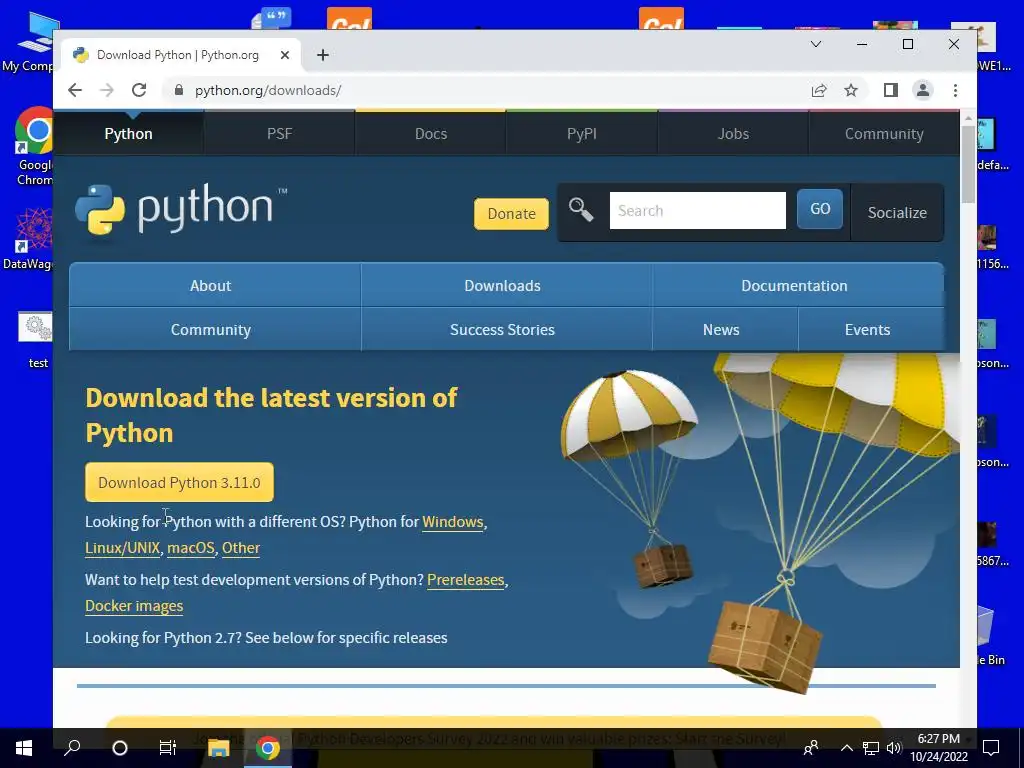The width and height of the screenshot is (1024, 768).
Task: Select the PyPI top nav tab
Action: 582,134
